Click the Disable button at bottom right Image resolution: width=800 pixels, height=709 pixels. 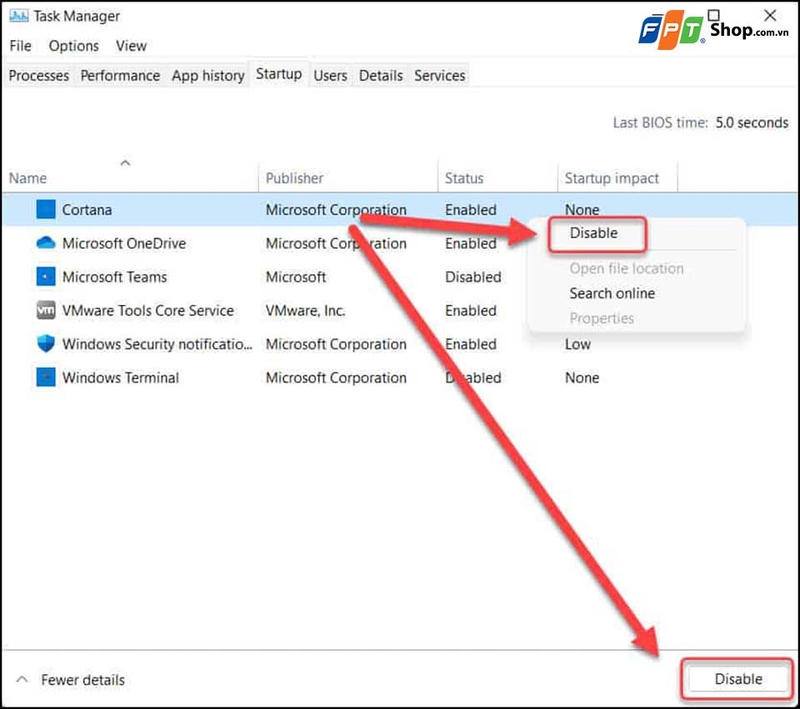point(738,679)
